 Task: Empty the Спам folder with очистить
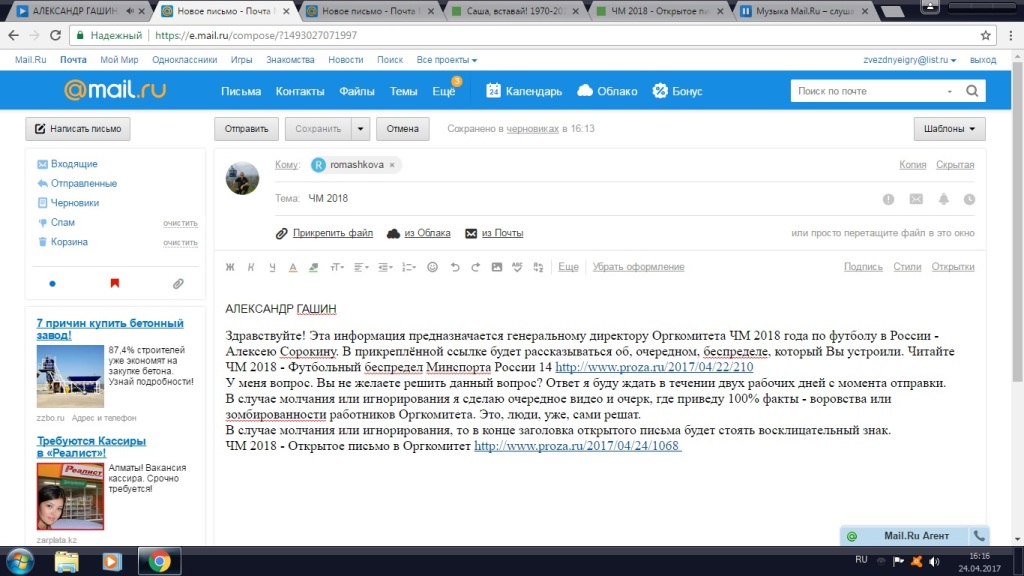[x=180, y=223]
